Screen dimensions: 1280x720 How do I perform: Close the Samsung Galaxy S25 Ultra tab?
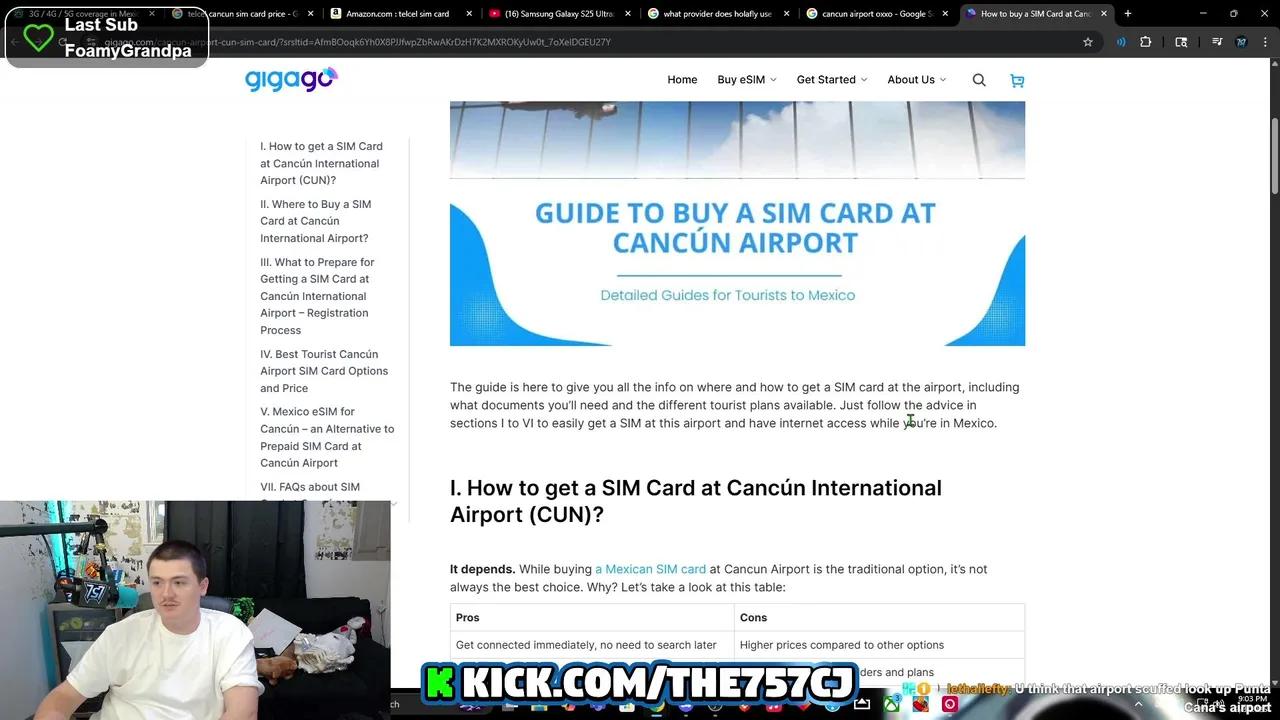(627, 14)
